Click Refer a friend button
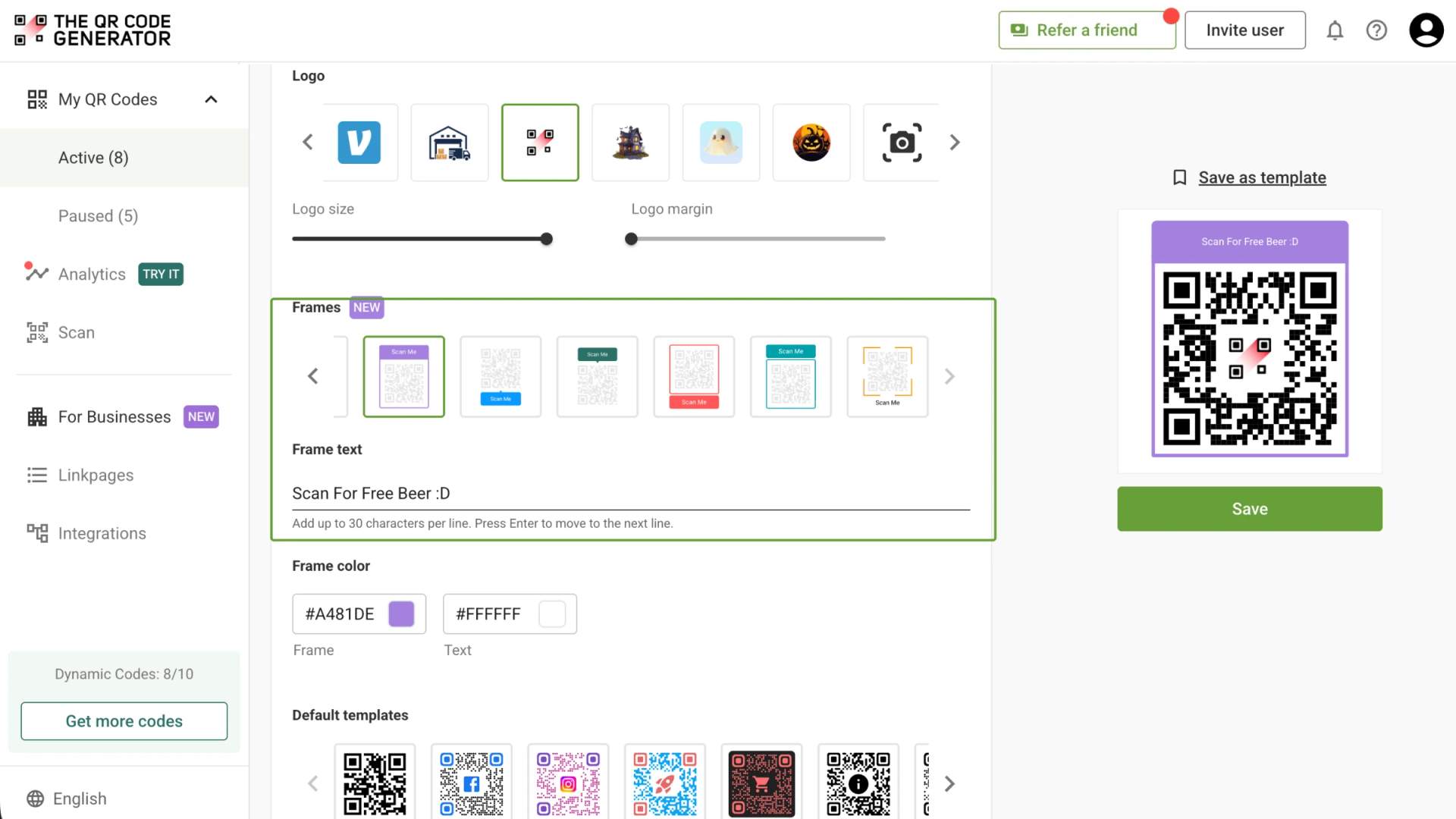This screenshot has width=1456, height=819. [x=1087, y=30]
